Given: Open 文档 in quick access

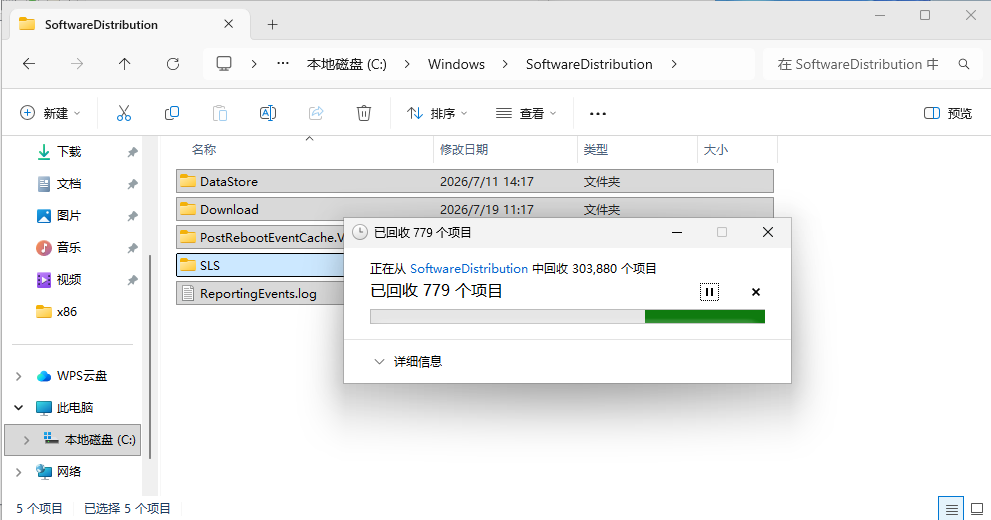Looking at the screenshot, I should pyautogui.click(x=68, y=184).
